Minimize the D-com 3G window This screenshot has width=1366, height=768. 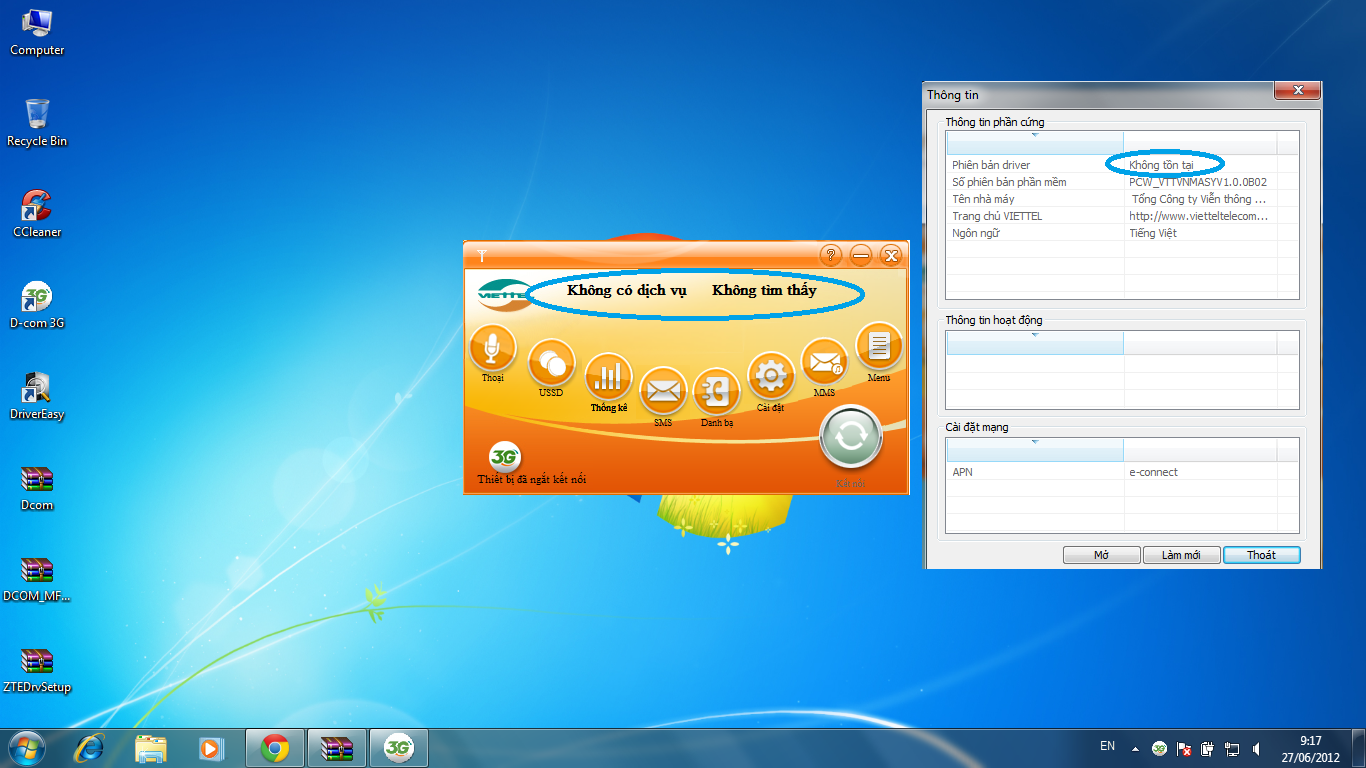pos(861,256)
